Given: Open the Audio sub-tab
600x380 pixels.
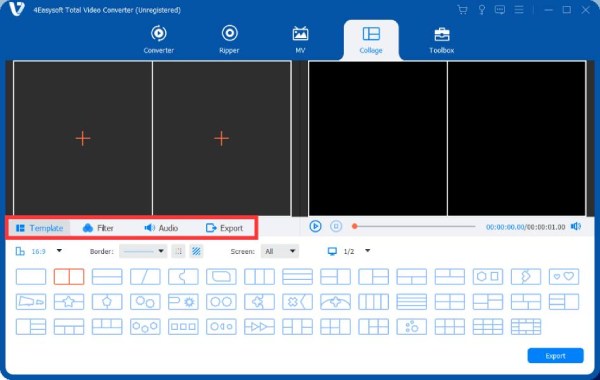Looking at the screenshot, I should [x=161, y=228].
